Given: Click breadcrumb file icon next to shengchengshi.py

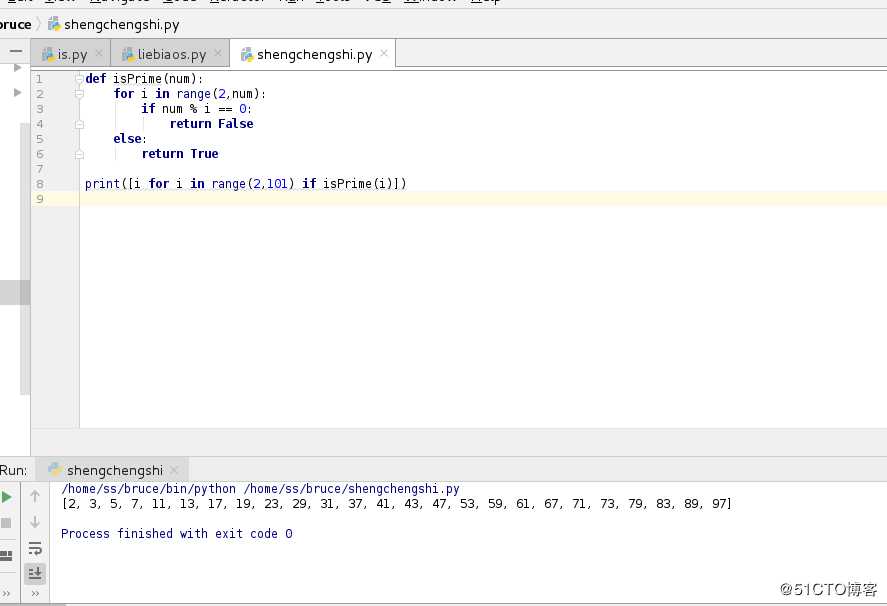Looking at the screenshot, I should (54, 24).
